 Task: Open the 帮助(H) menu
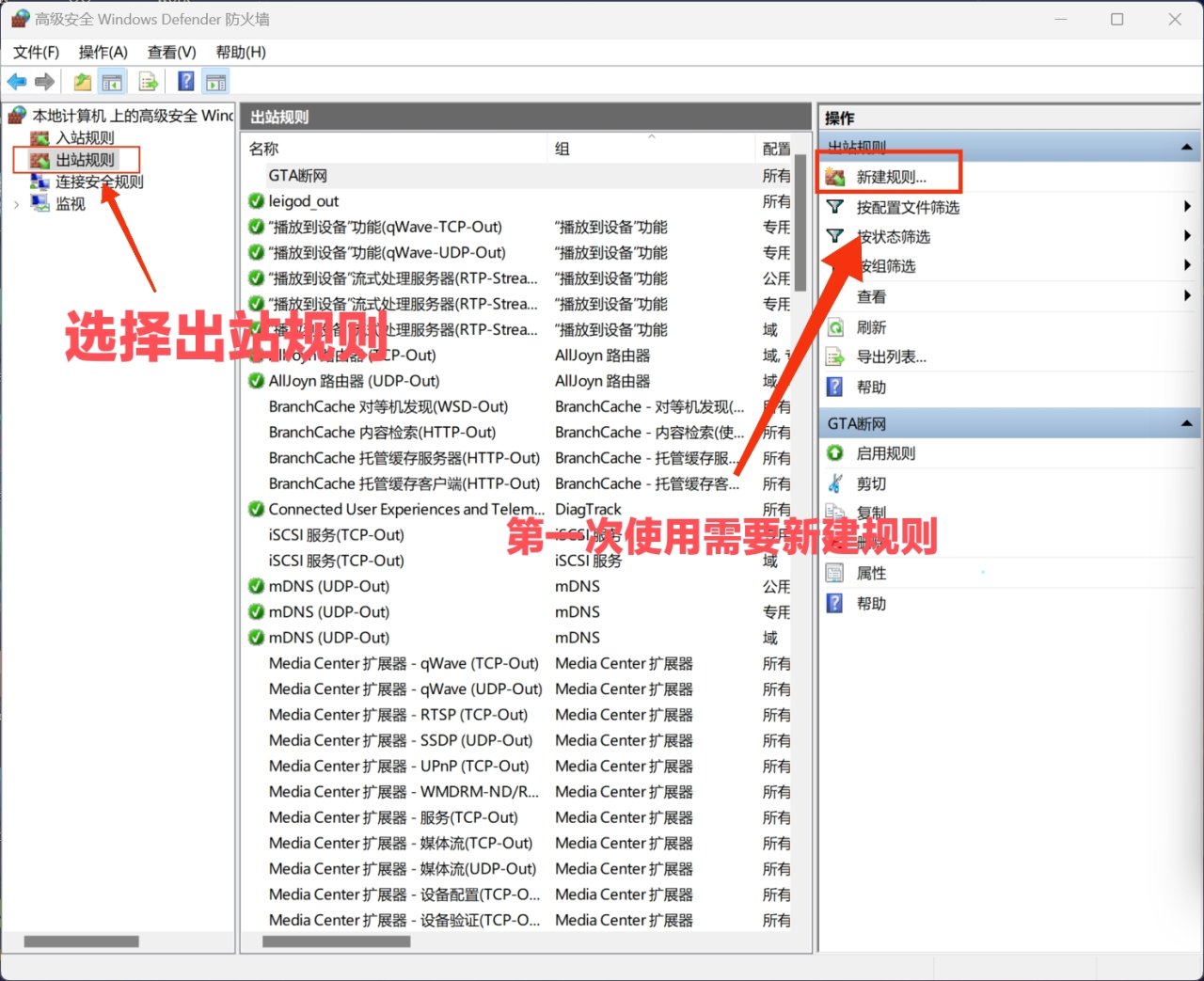(x=241, y=52)
